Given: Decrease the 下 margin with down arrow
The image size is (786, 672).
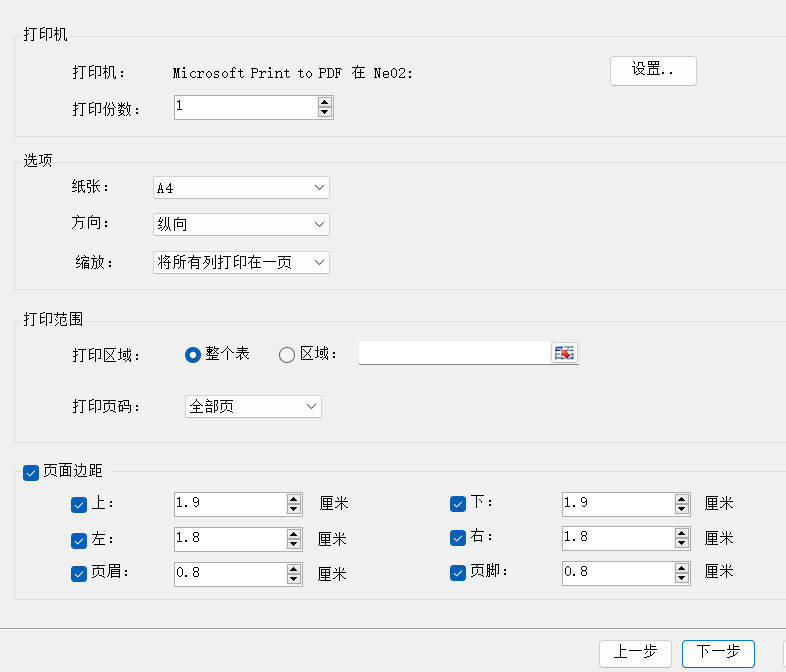Looking at the screenshot, I should (x=683, y=509).
